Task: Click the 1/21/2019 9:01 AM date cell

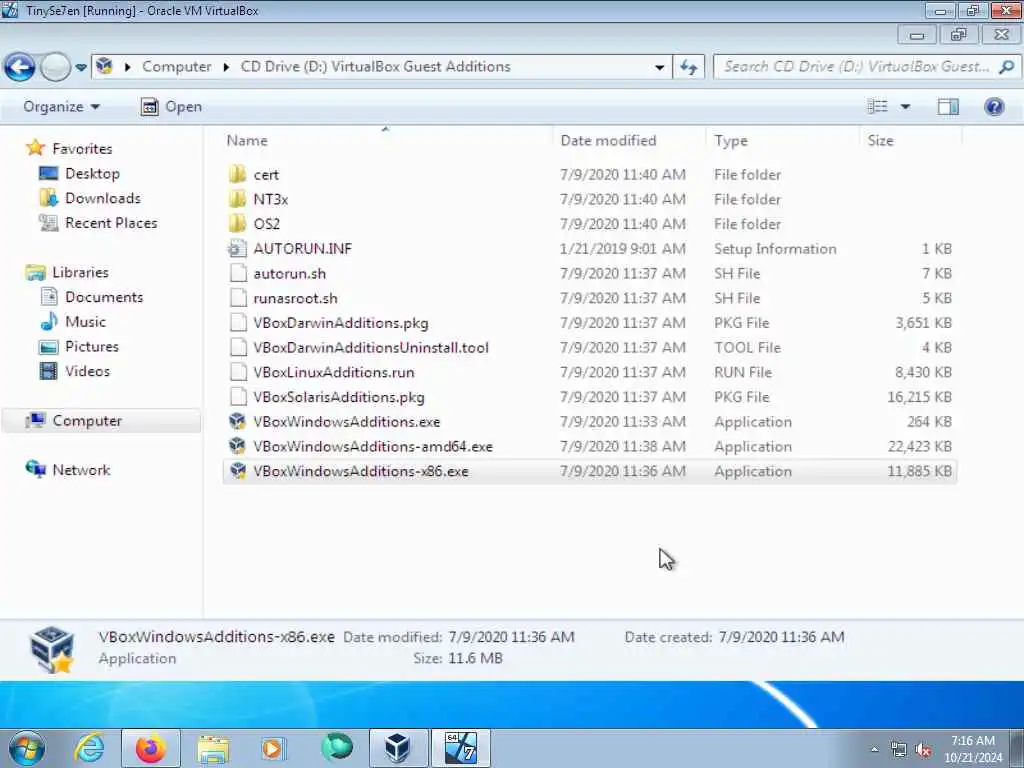Action: pyautogui.click(x=622, y=249)
